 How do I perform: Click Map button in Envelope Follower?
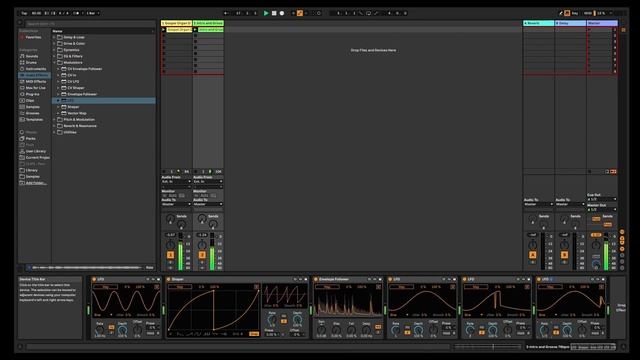(327, 287)
